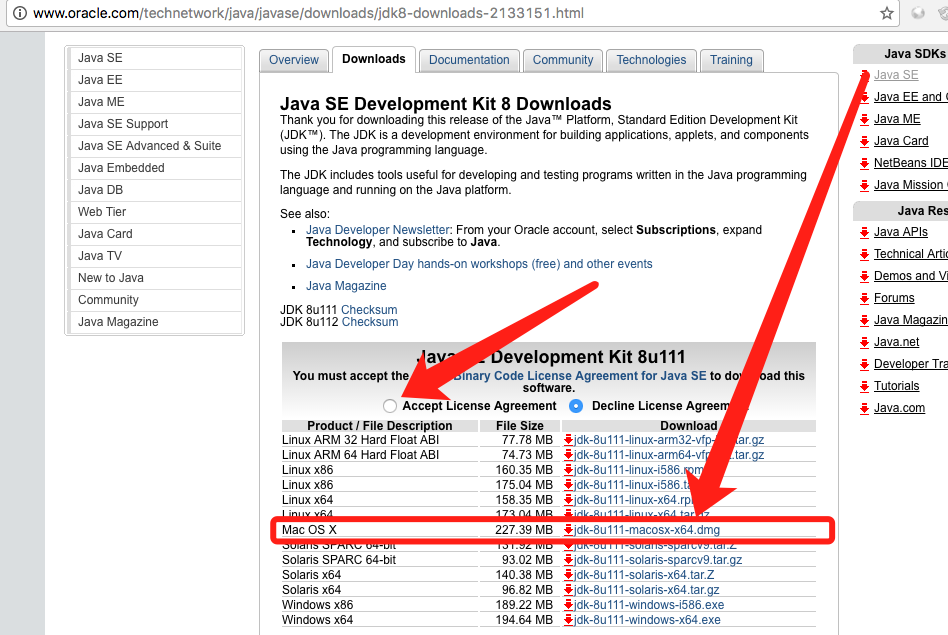Click the bookmark star icon in address bar
Screen dimensions: 948x635
(886, 13)
